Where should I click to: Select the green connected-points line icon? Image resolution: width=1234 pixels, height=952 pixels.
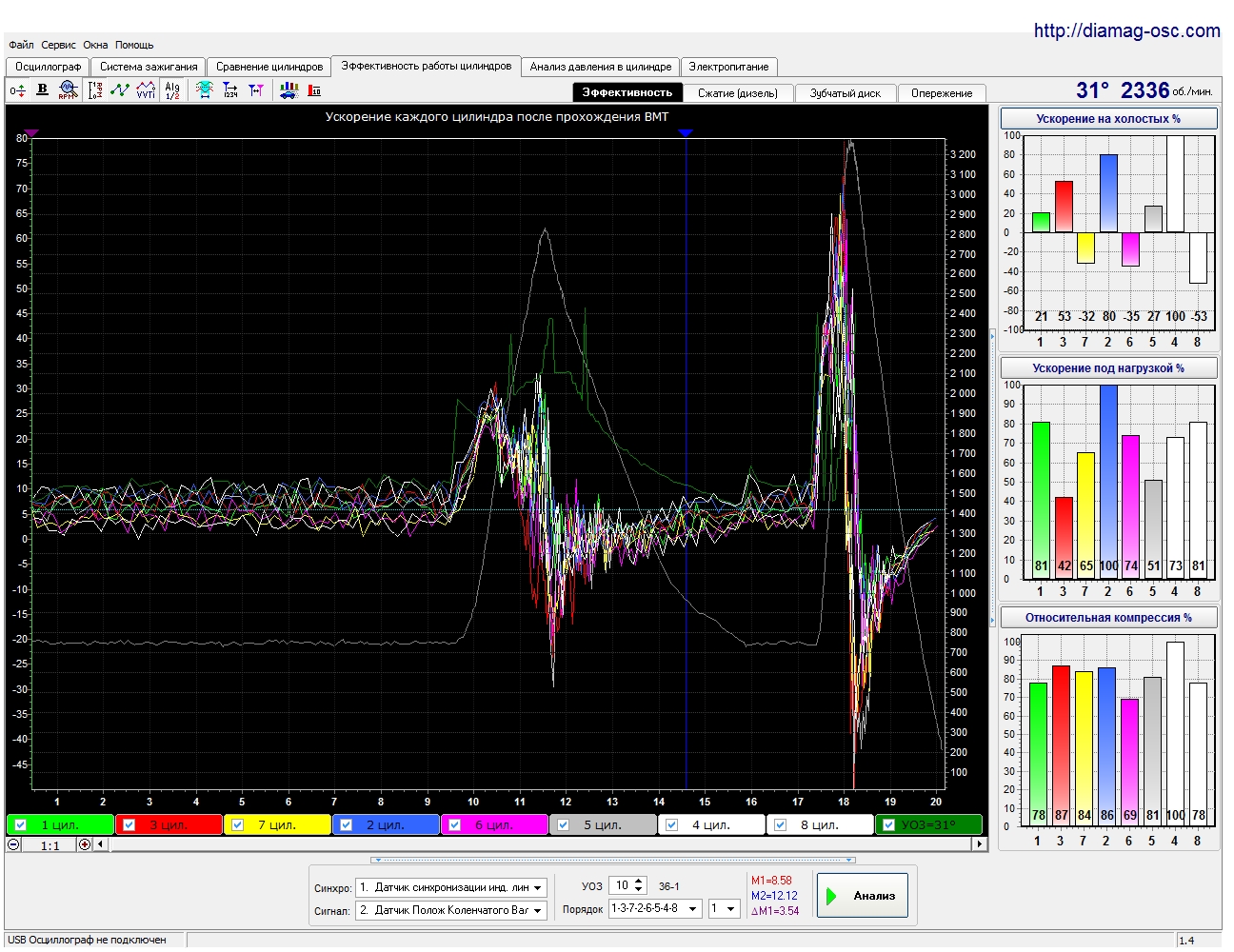pyautogui.click(x=120, y=90)
